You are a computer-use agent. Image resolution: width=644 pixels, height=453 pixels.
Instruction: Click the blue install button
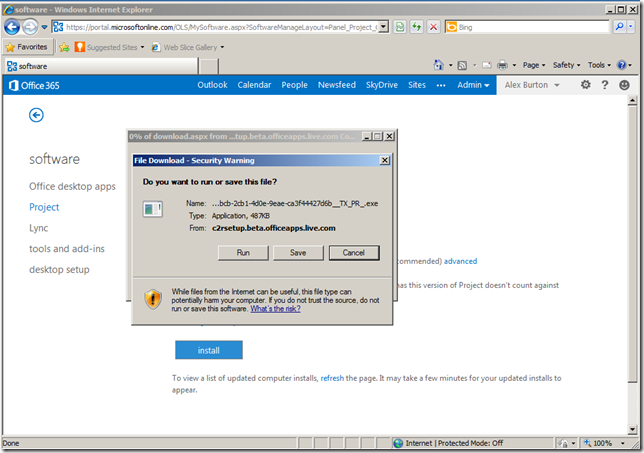(209, 350)
